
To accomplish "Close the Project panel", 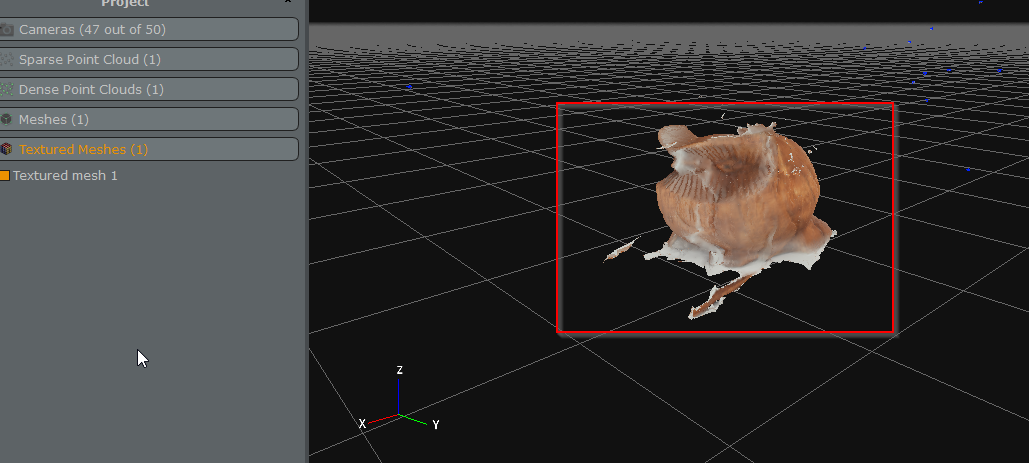I will (289, 3).
